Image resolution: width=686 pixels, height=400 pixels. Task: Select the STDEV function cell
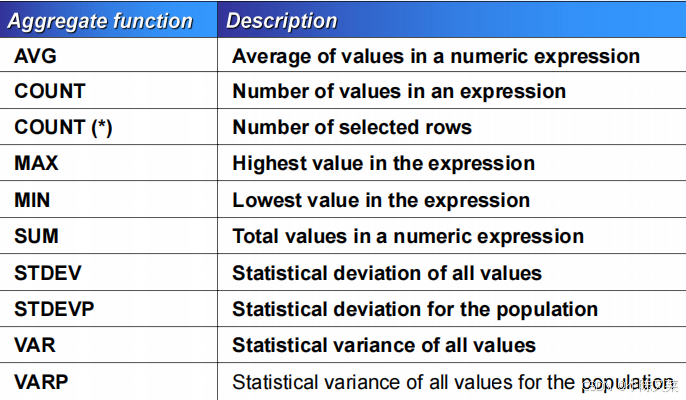click(x=108, y=272)
